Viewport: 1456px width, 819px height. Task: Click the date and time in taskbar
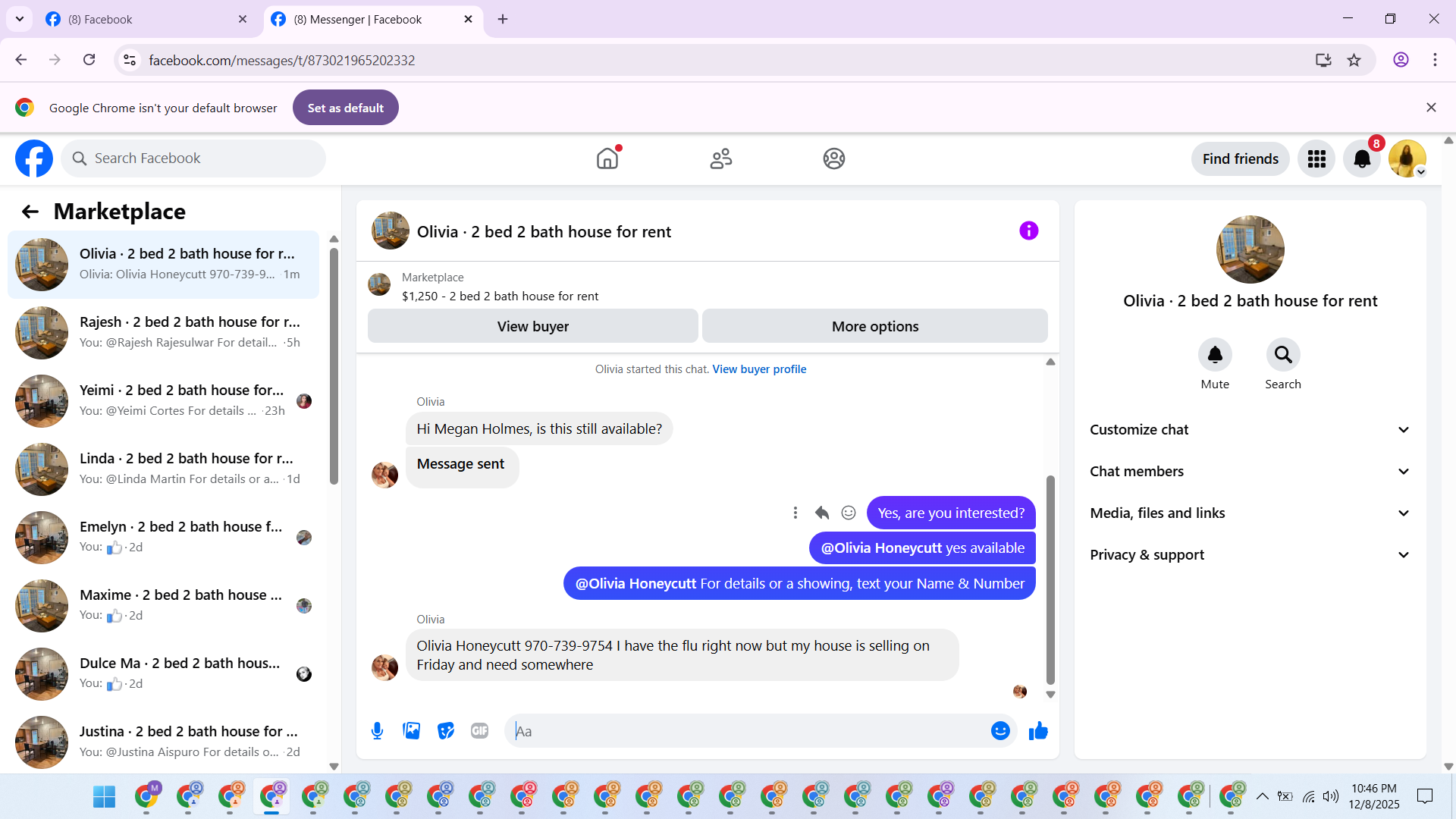[1373, 796]
